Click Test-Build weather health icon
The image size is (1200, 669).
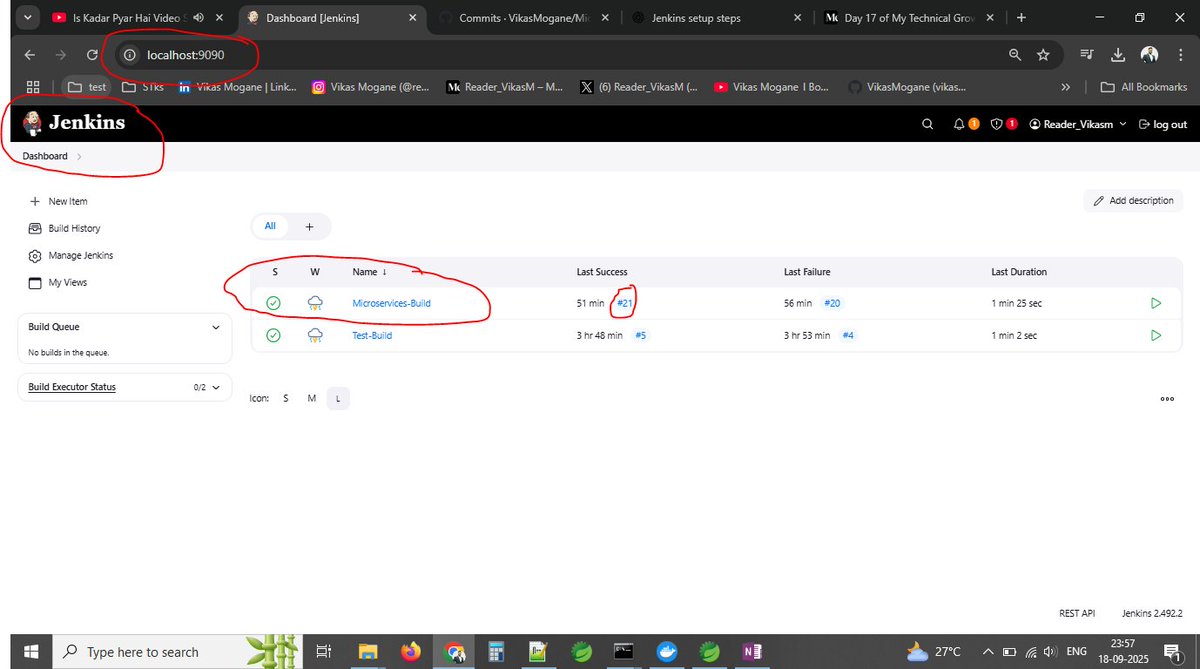pos(316,335)
